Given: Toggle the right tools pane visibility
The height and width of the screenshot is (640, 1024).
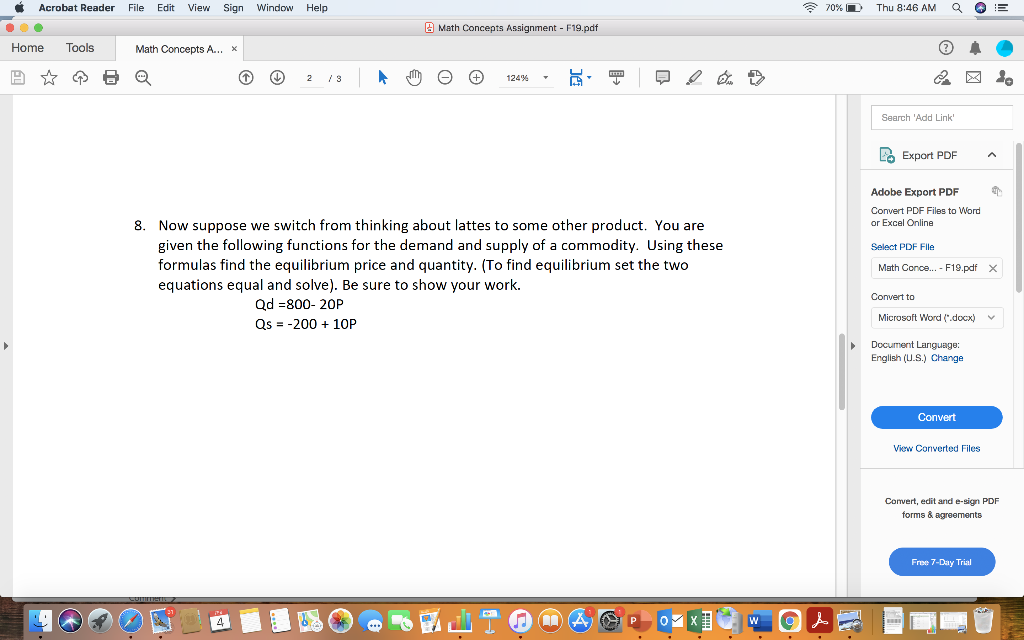Looking at the screenshot, I should [x=851, y=345].
